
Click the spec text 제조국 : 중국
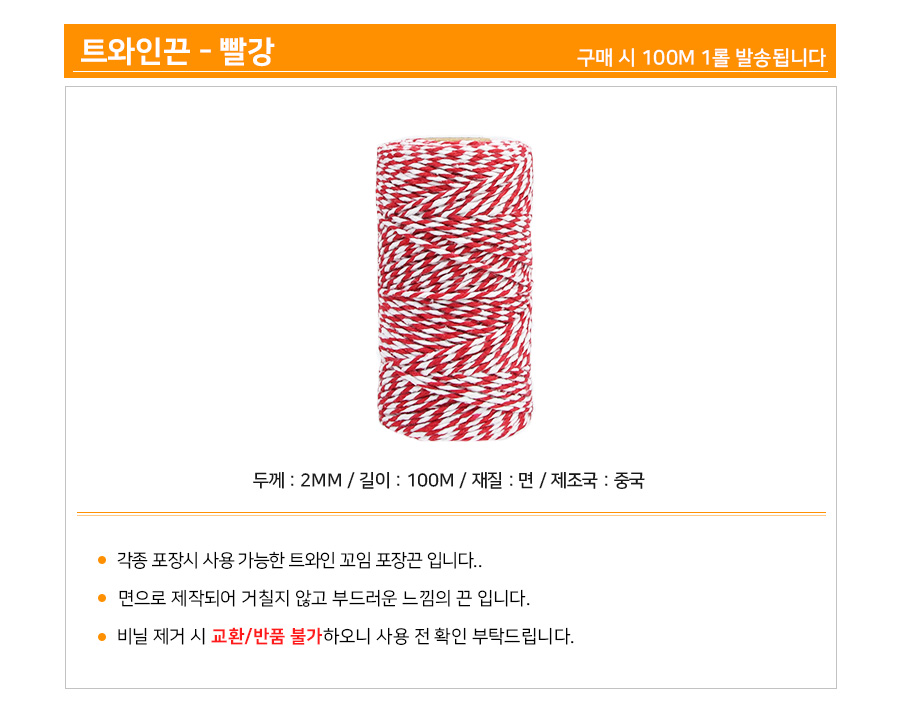point(598,480)
